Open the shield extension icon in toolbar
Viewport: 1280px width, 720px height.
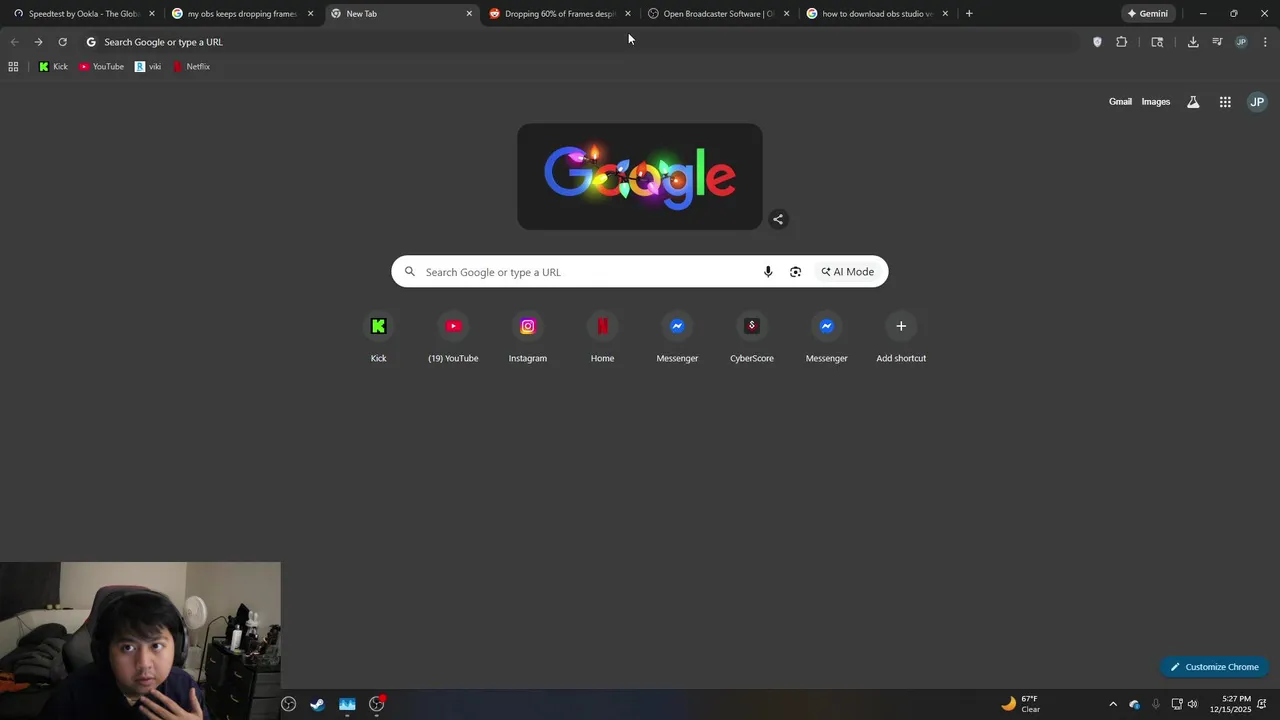pyautogui.click(x=1097, y=42)
